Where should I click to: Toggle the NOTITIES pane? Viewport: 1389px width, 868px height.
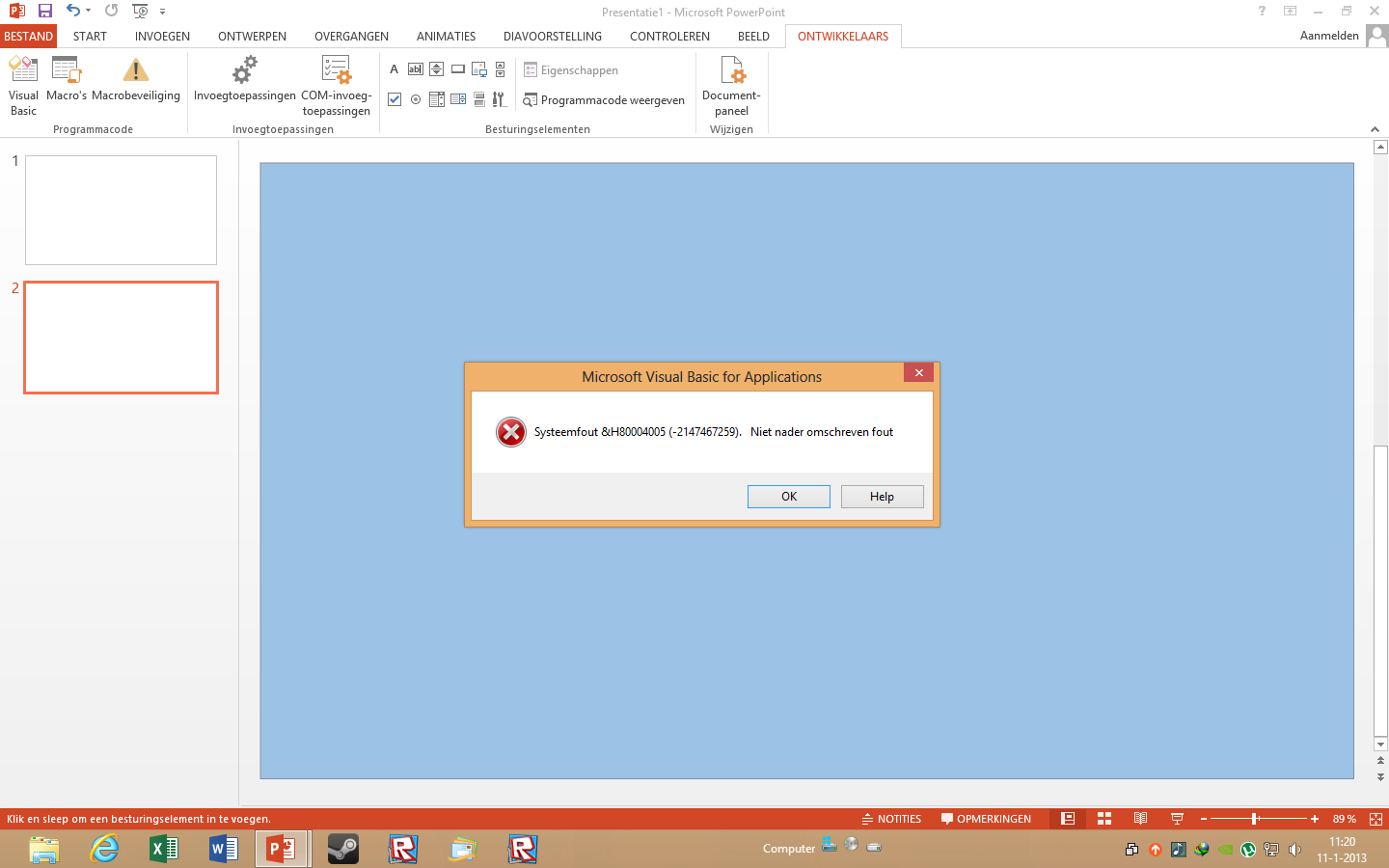(x=891, y=819)
